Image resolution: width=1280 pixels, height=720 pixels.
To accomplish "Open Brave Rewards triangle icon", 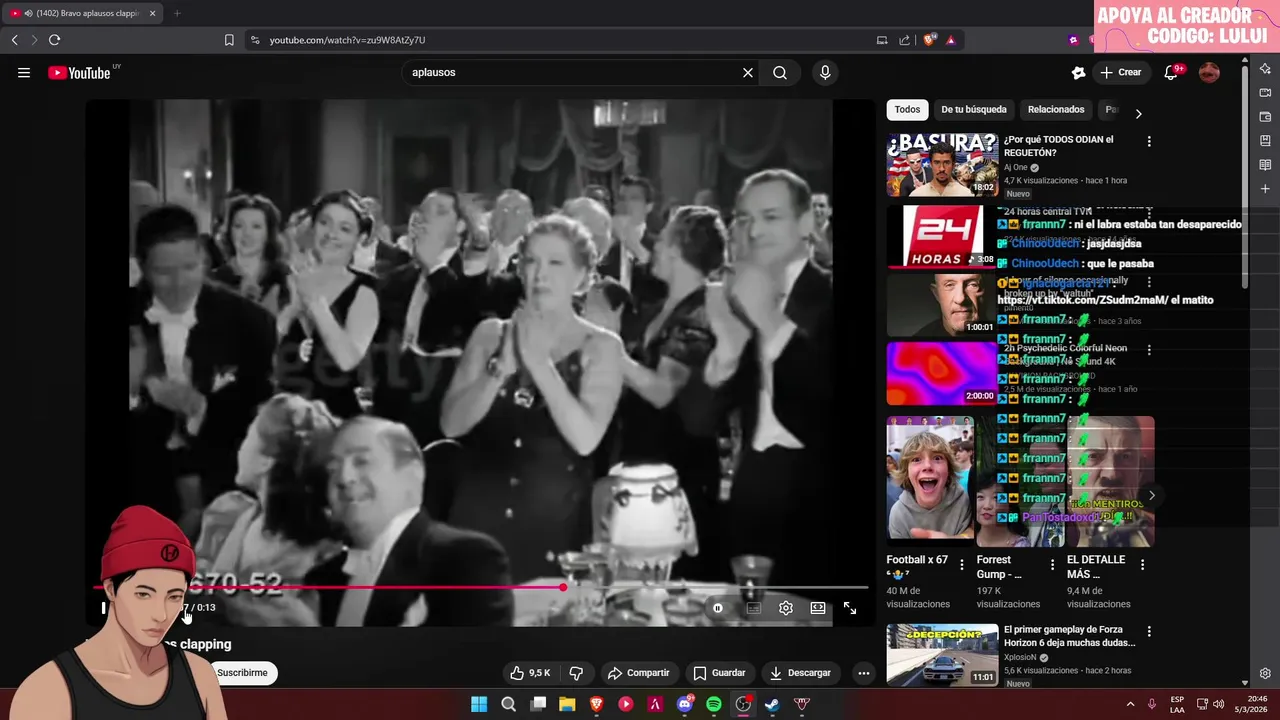I will (950, 40).
